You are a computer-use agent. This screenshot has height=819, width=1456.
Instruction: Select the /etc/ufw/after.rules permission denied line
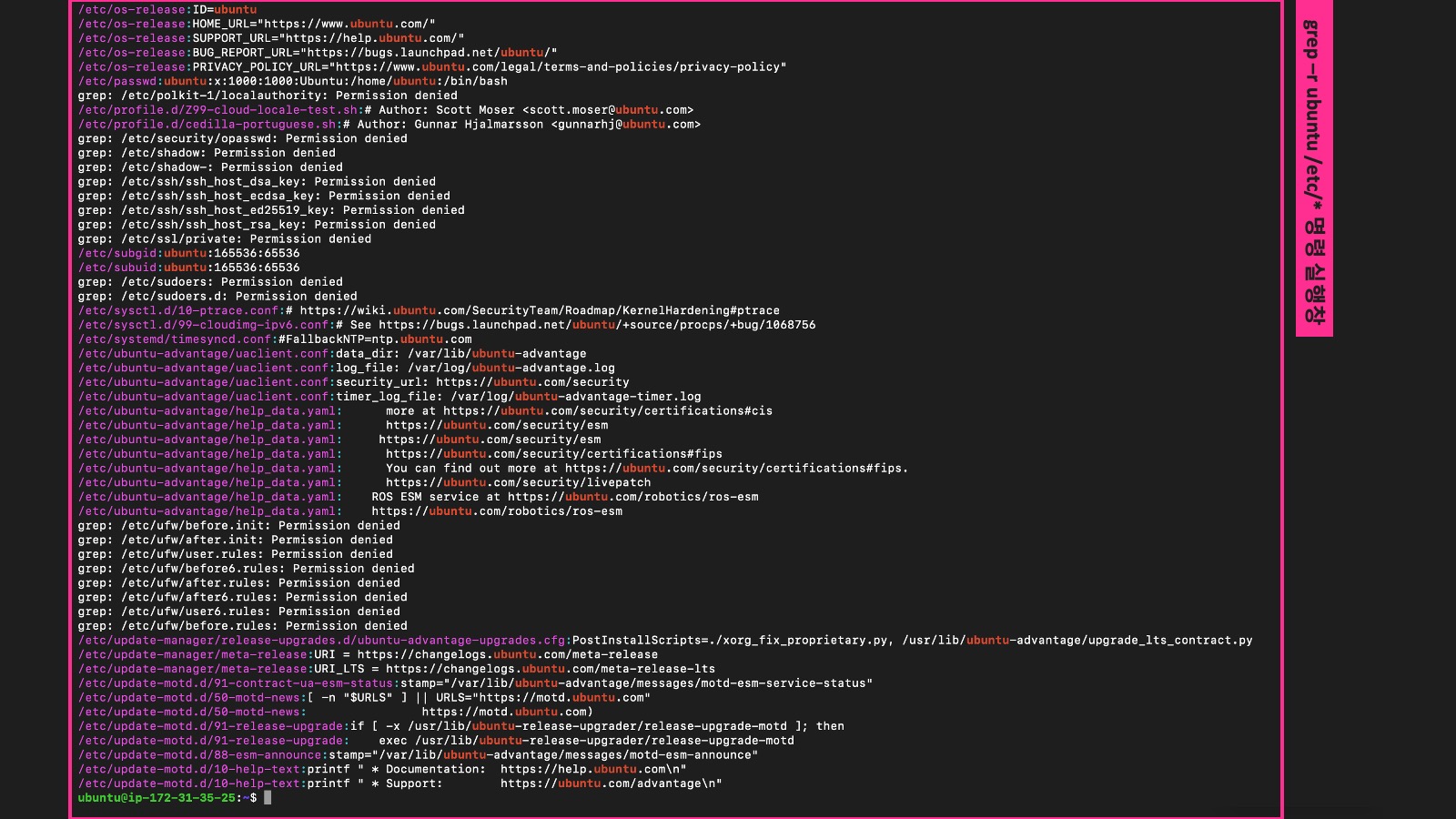coord(239,583)
